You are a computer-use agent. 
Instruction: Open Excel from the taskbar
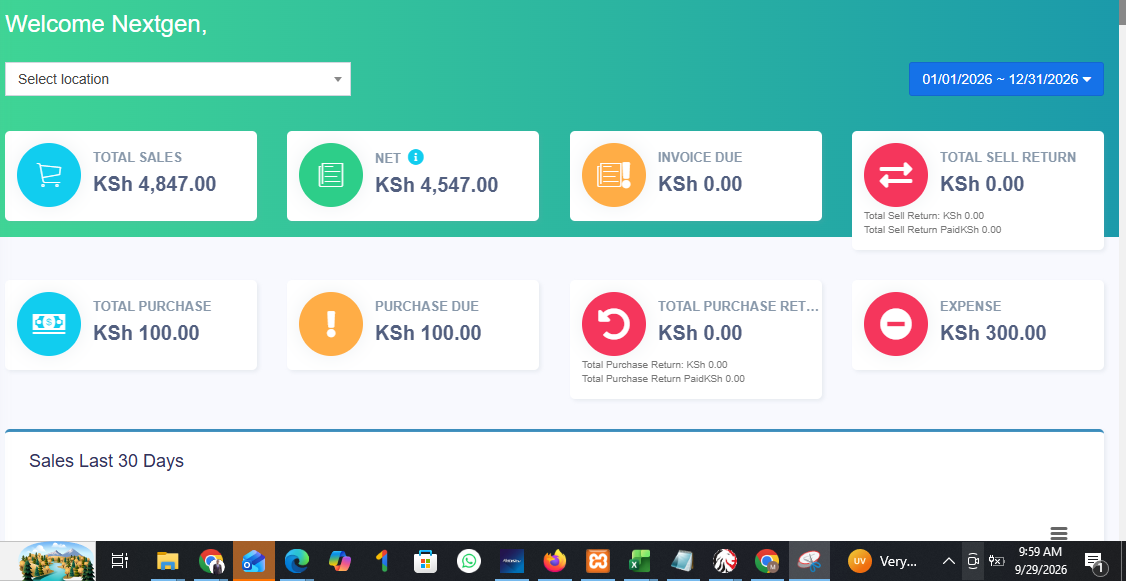click(x=639, y=561)
